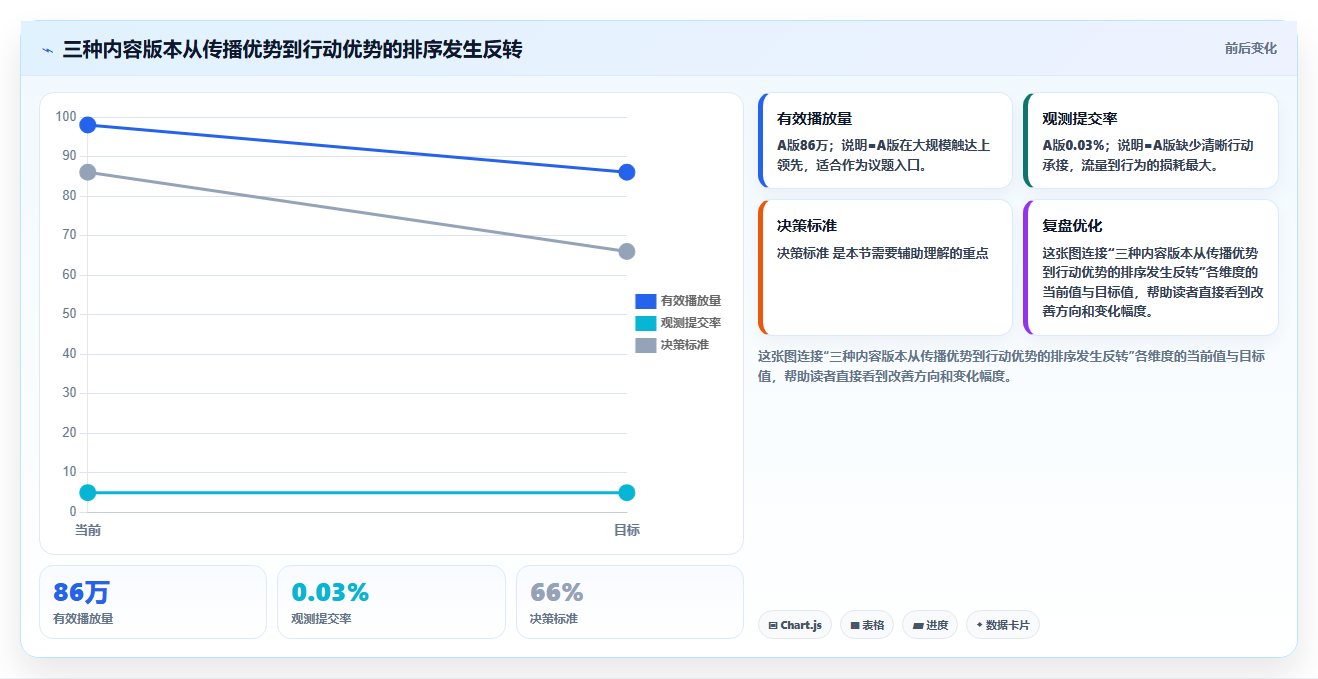Click the 前后变化 label in header
1318x679 pixels.
(1250, 48)
